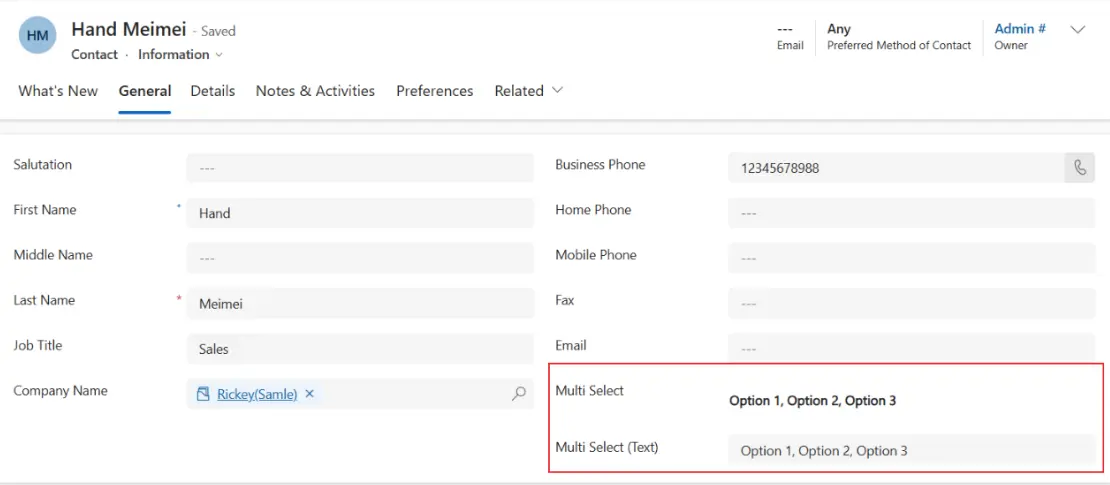Click the empty Middle Name field
Screen dimensions: 1110x485
360,258
